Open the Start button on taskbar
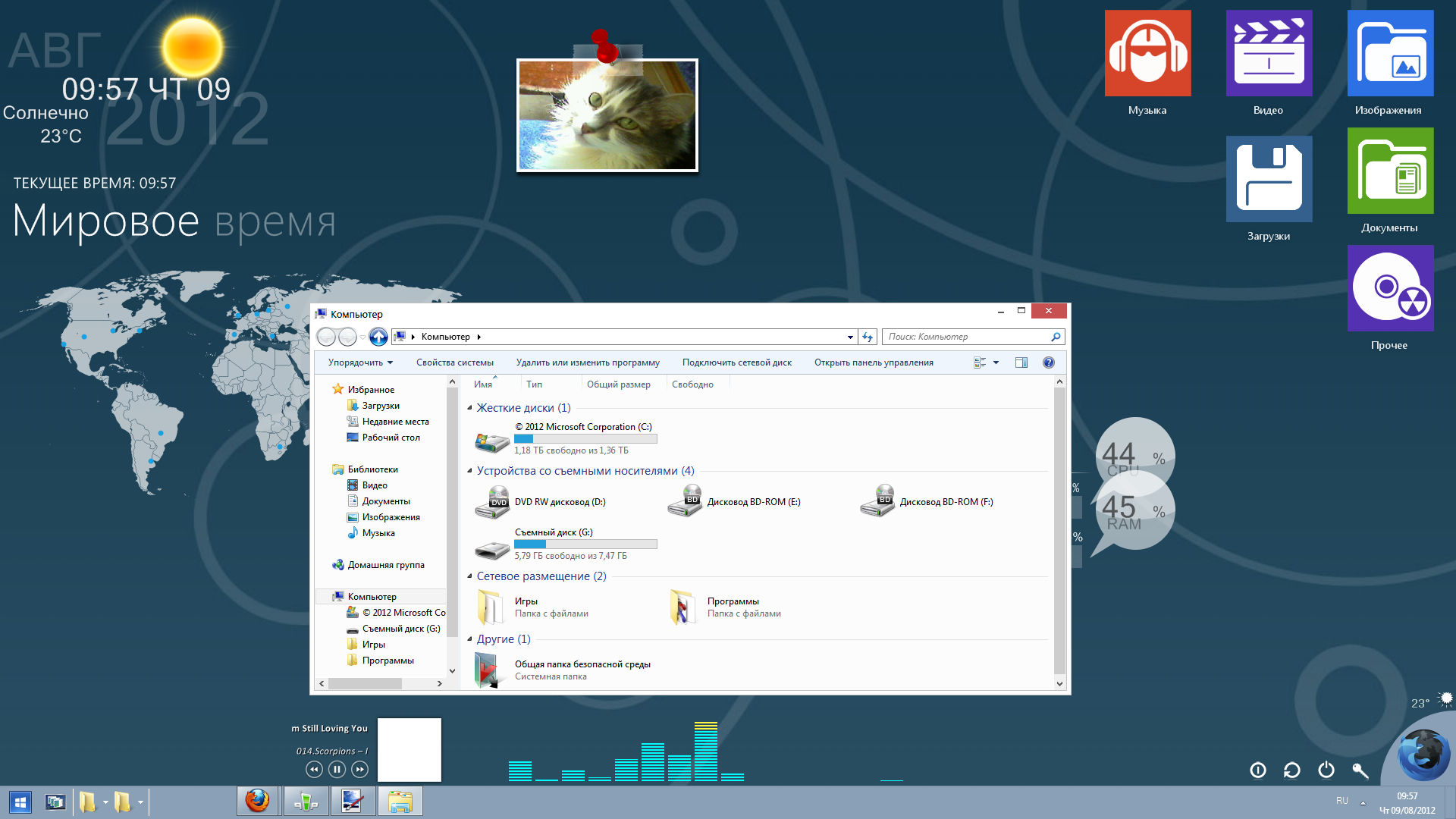This screenshot has height=819, width=1456. [x=20, y=802]
